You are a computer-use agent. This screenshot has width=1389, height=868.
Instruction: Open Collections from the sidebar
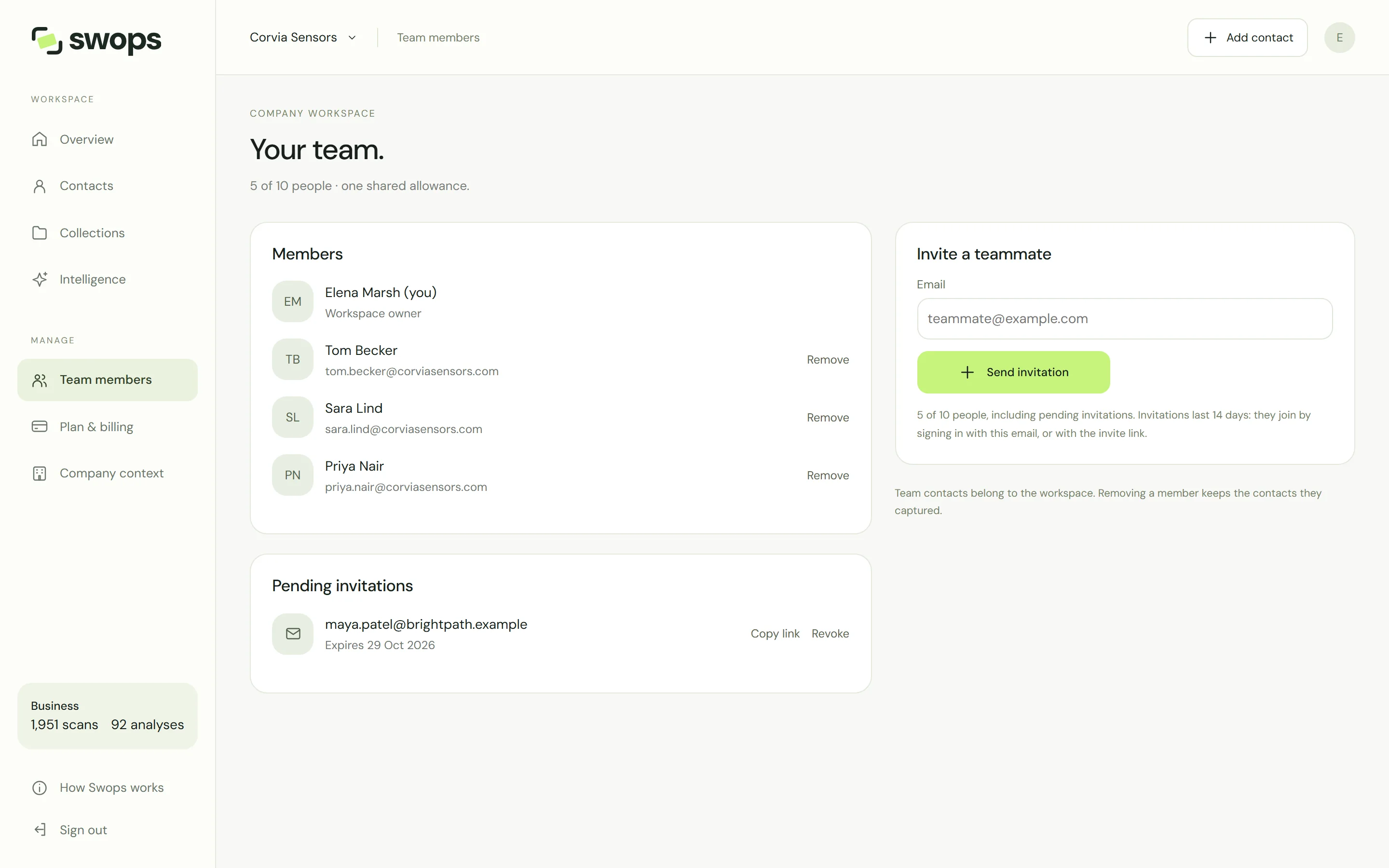[x=108, y=233]
